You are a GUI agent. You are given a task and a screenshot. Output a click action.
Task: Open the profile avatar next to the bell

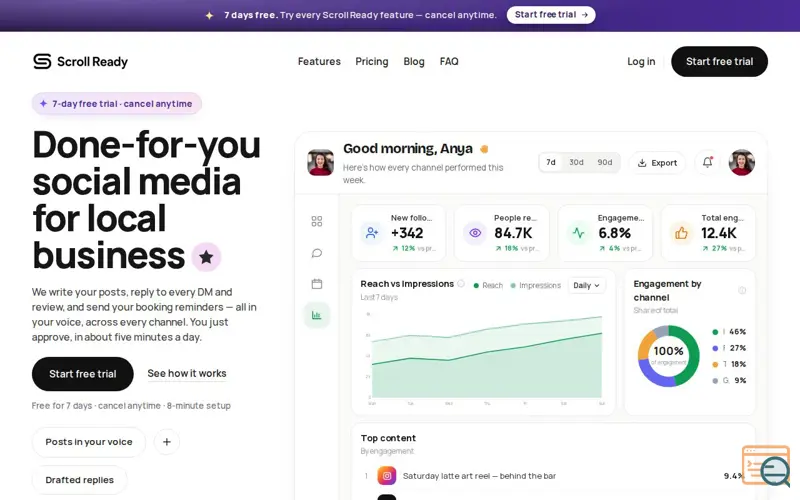[741, 162]
